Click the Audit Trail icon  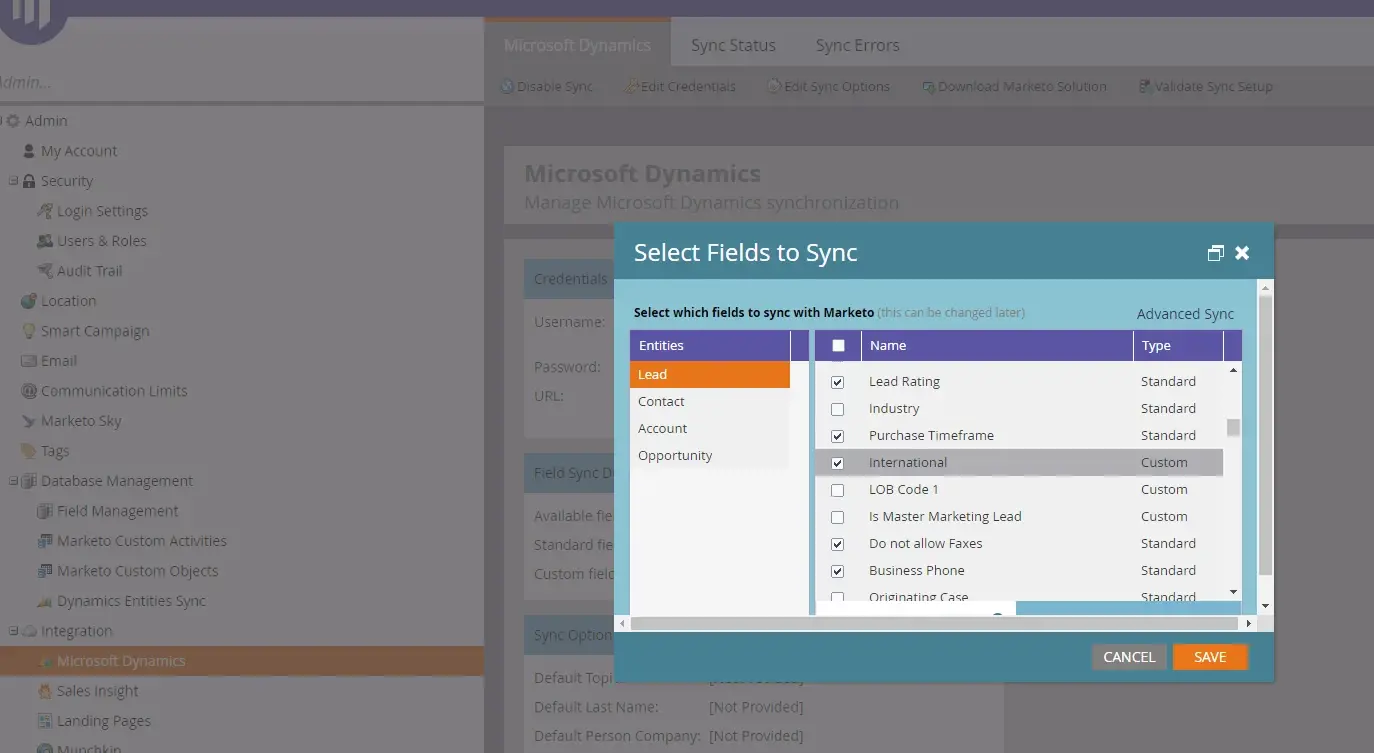tap(45, 271)
